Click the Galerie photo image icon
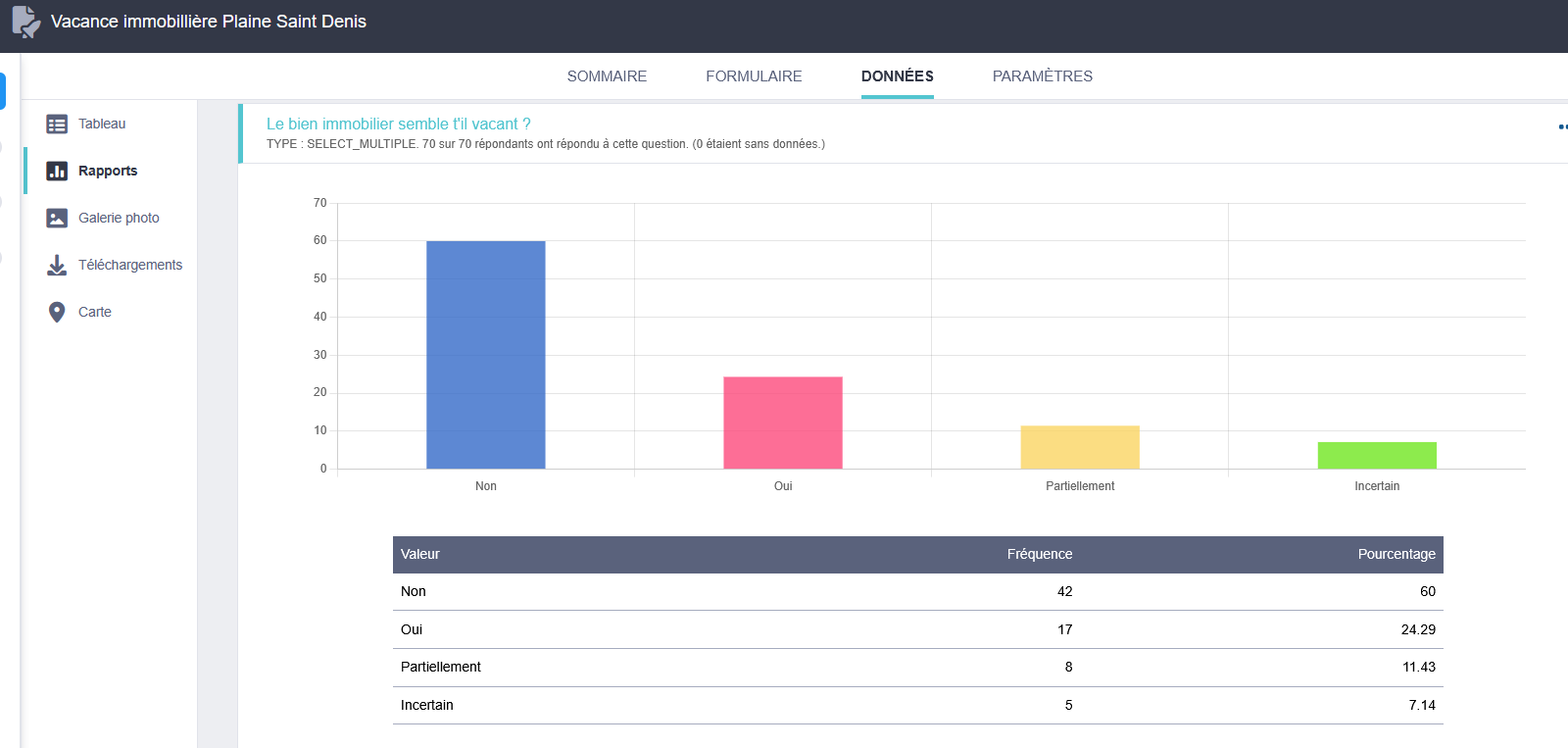The image size is (1568, 748). coord(57,219)
